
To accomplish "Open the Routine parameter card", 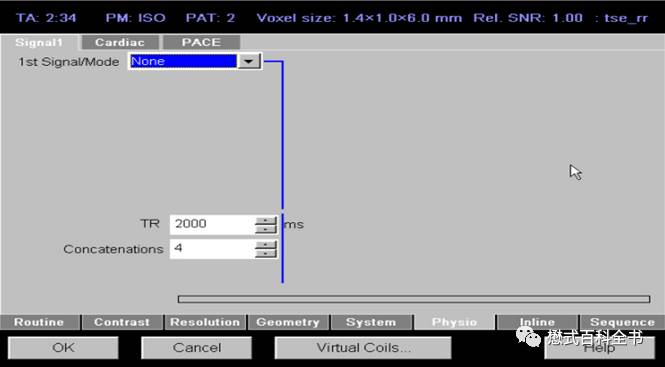I will [x=39, y=322].
